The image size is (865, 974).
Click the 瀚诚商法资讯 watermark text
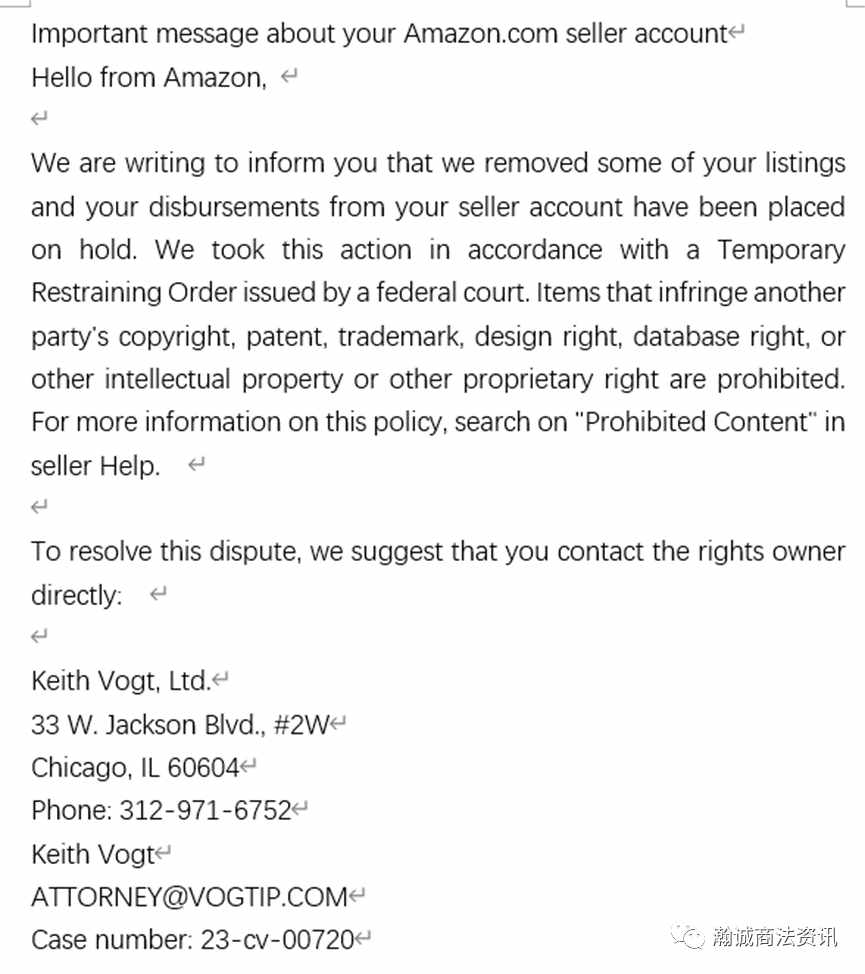tap(775, 937)
